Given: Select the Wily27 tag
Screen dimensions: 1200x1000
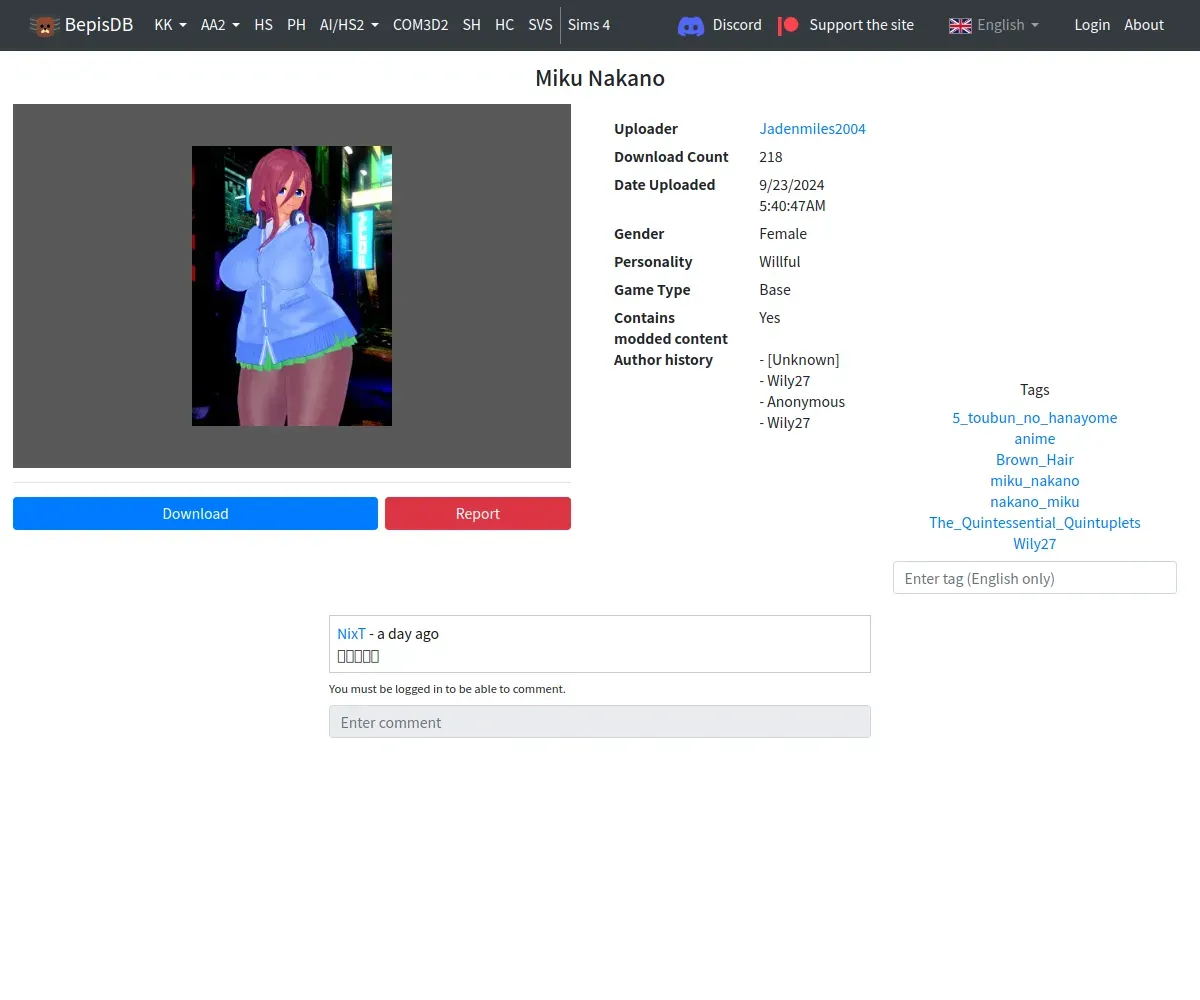Looking at the screenshot, I should pyautogui.click(x=1035, y=544).
